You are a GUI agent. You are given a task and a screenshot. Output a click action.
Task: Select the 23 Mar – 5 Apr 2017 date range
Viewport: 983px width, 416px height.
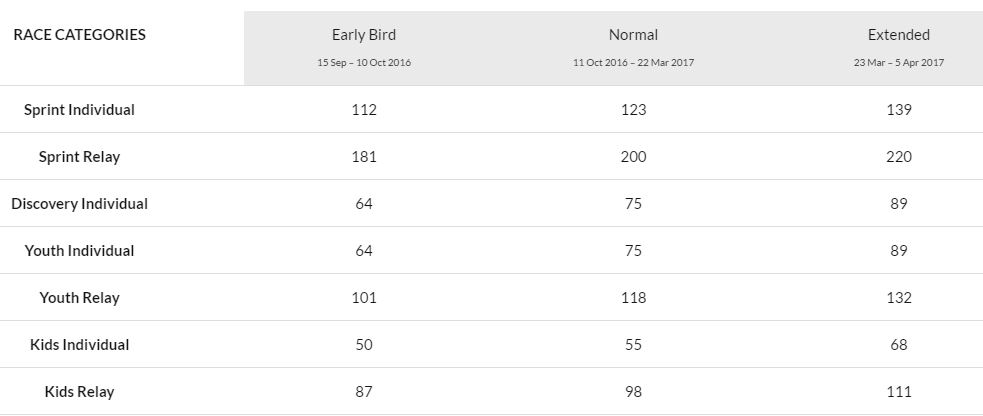(x=898, y=63)
